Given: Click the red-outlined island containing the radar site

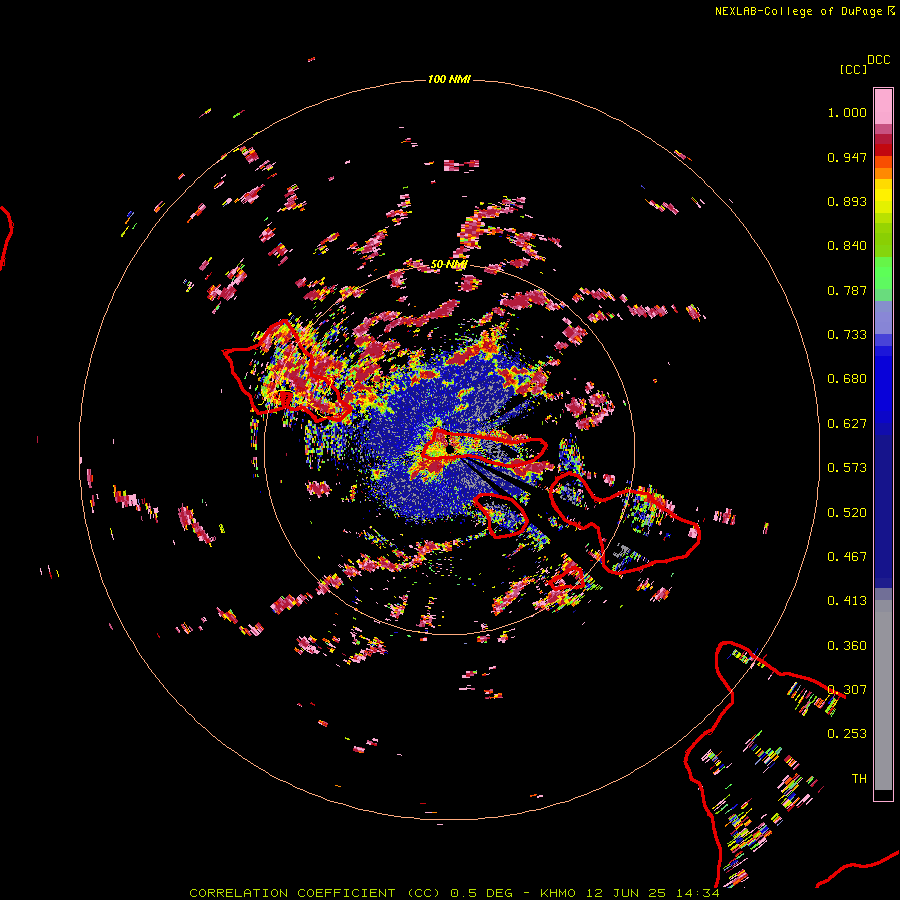Looking at the screenshot, I should click(484, 449).
